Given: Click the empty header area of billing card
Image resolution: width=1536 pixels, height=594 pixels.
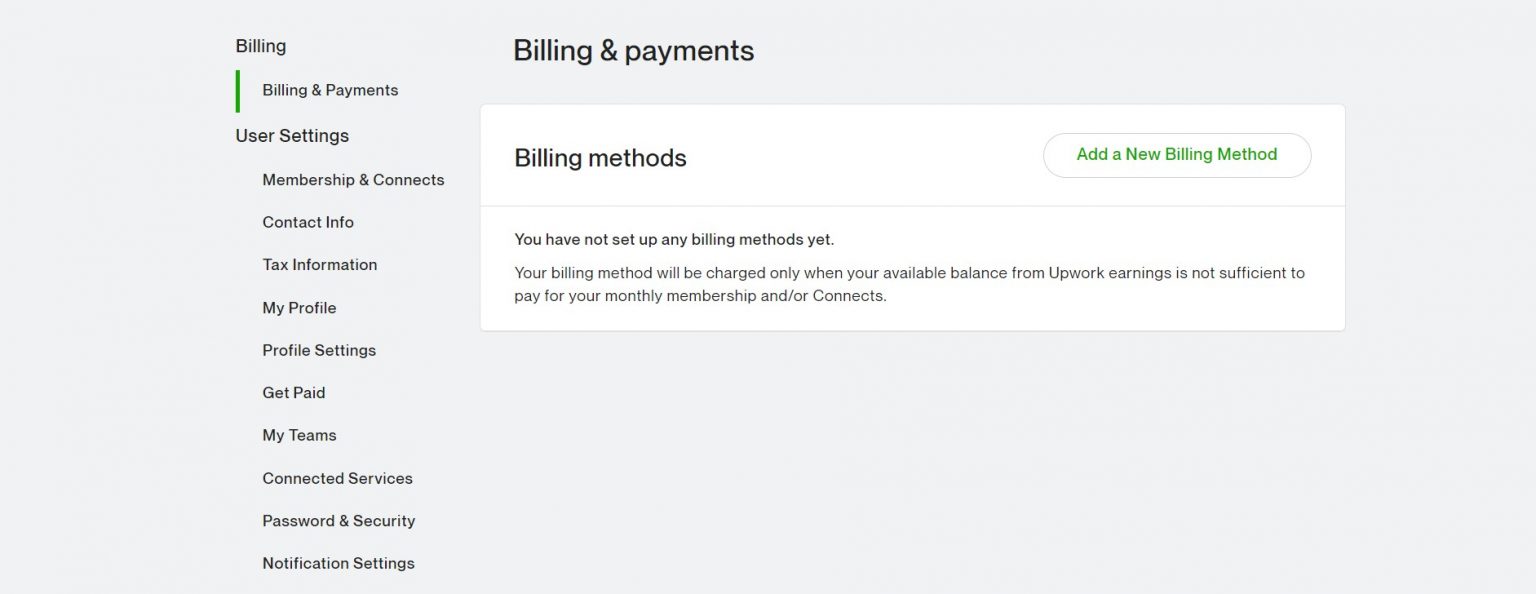Looking at the screenshot, I should point(860,157).
